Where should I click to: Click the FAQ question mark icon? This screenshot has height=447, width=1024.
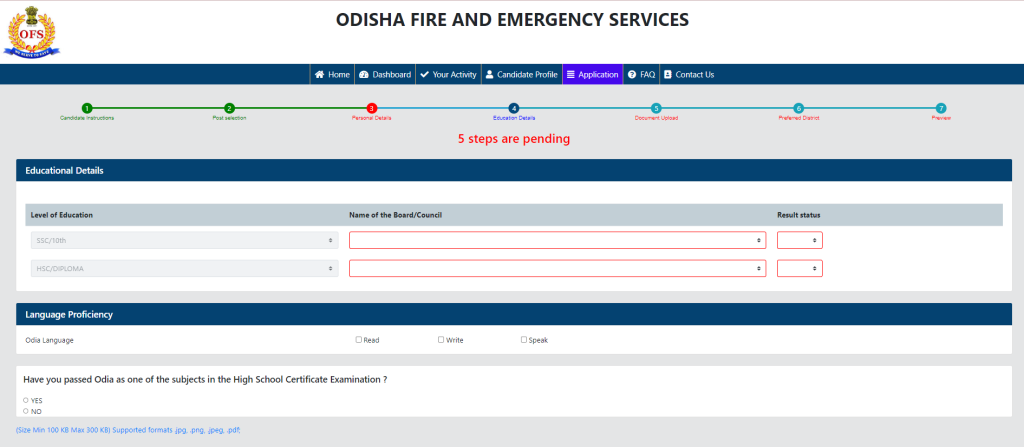(632, 74)
